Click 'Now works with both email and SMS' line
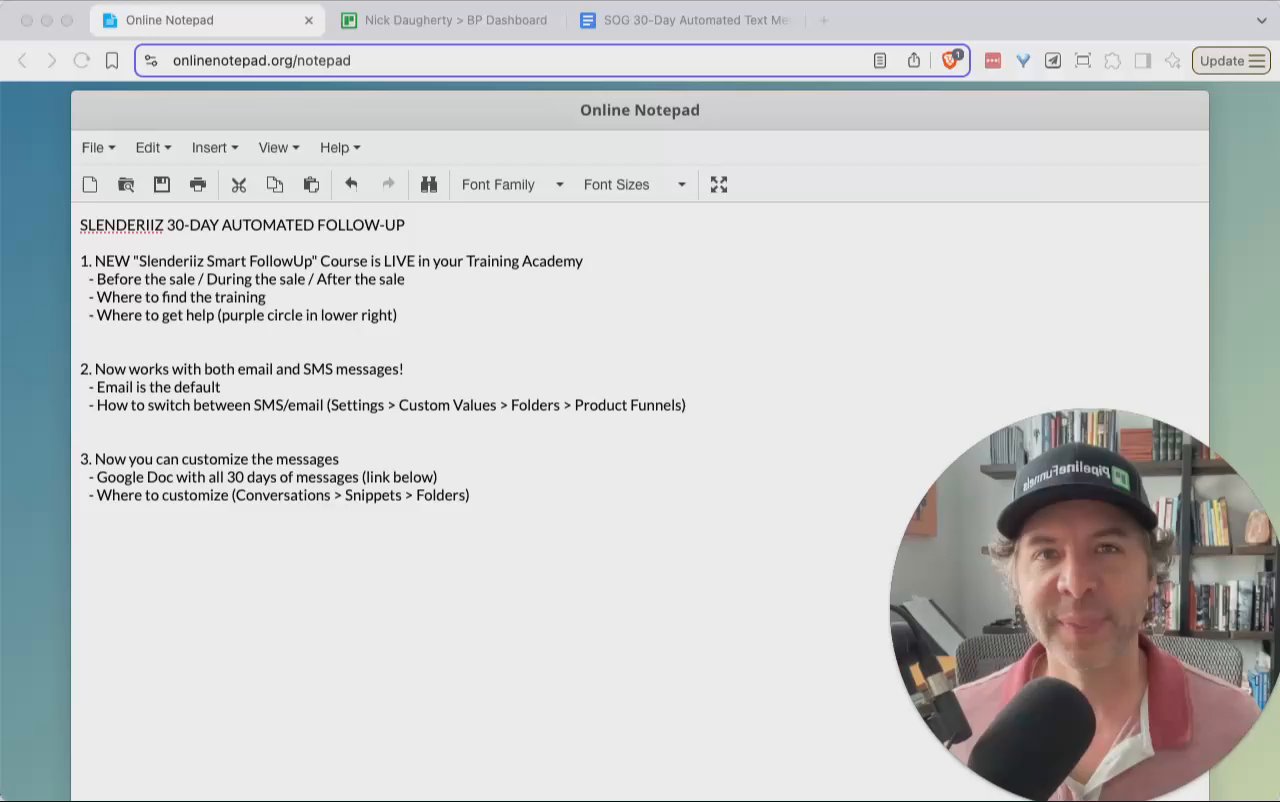Image resolution: width=1280 pixels, height=802 pixels. [242, 369]
